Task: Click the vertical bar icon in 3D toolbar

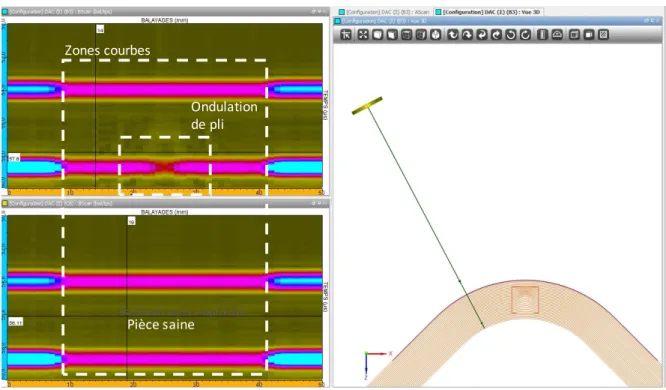Action: tap(542, 35)
